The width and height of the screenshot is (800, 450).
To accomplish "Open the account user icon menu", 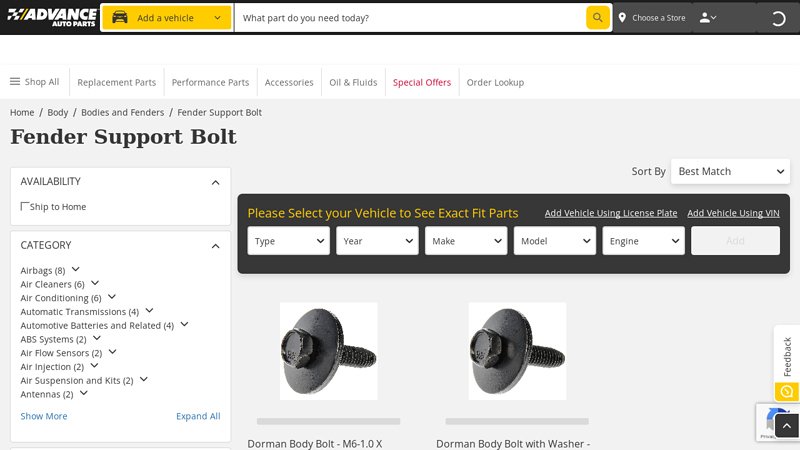I will [x=708, y=18].
